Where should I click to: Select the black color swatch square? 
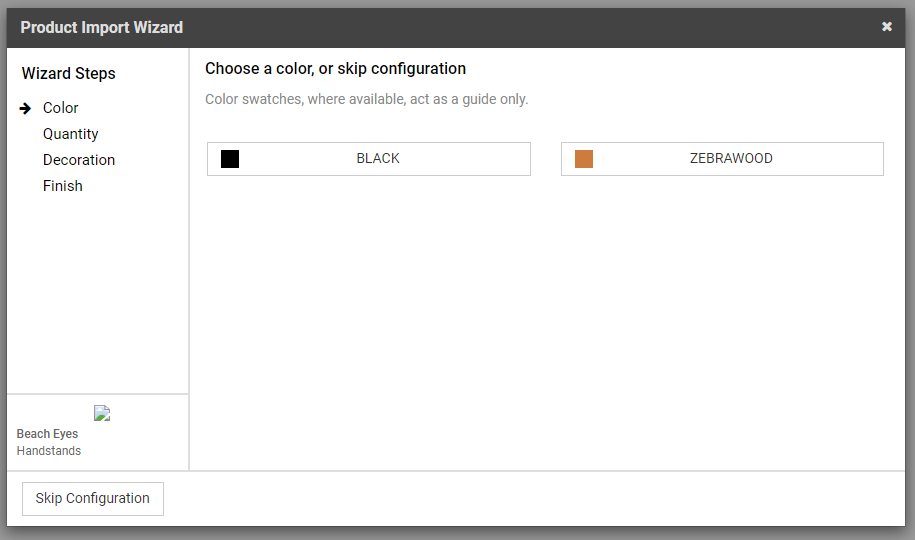pyautogui.click(x=230, y=159)
